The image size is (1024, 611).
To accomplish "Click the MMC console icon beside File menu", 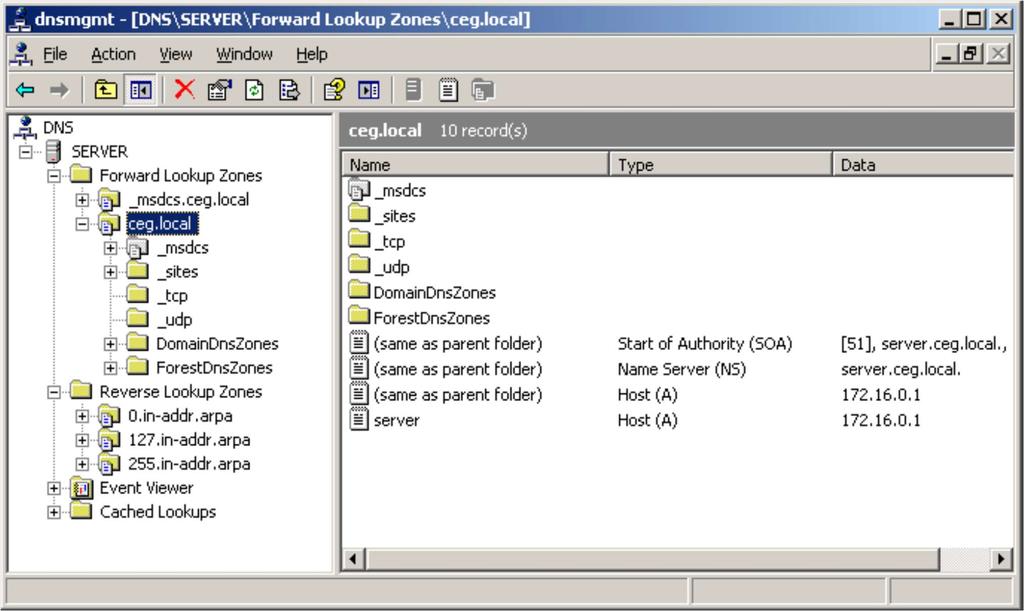I will pos(21,54).
